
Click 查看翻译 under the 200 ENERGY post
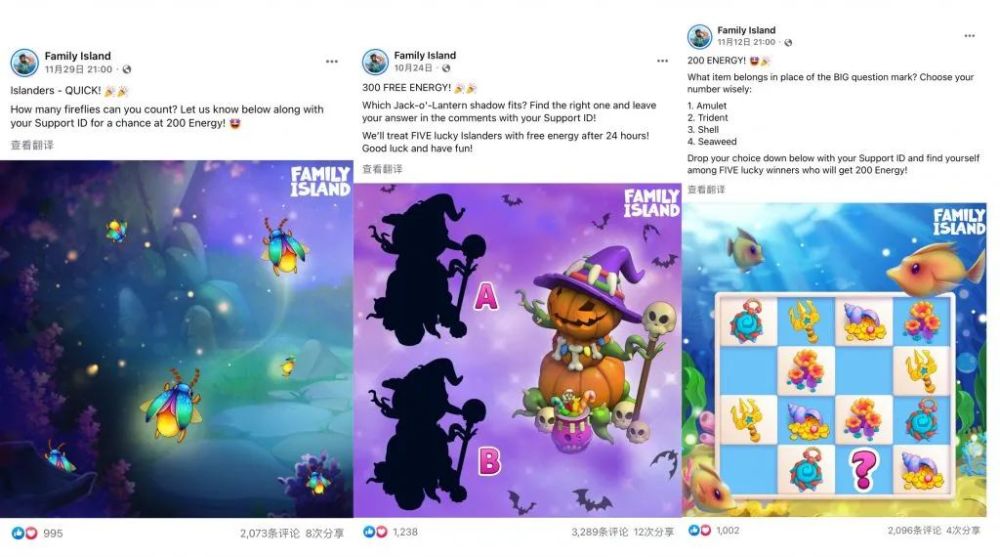click(x=706, y=189)
